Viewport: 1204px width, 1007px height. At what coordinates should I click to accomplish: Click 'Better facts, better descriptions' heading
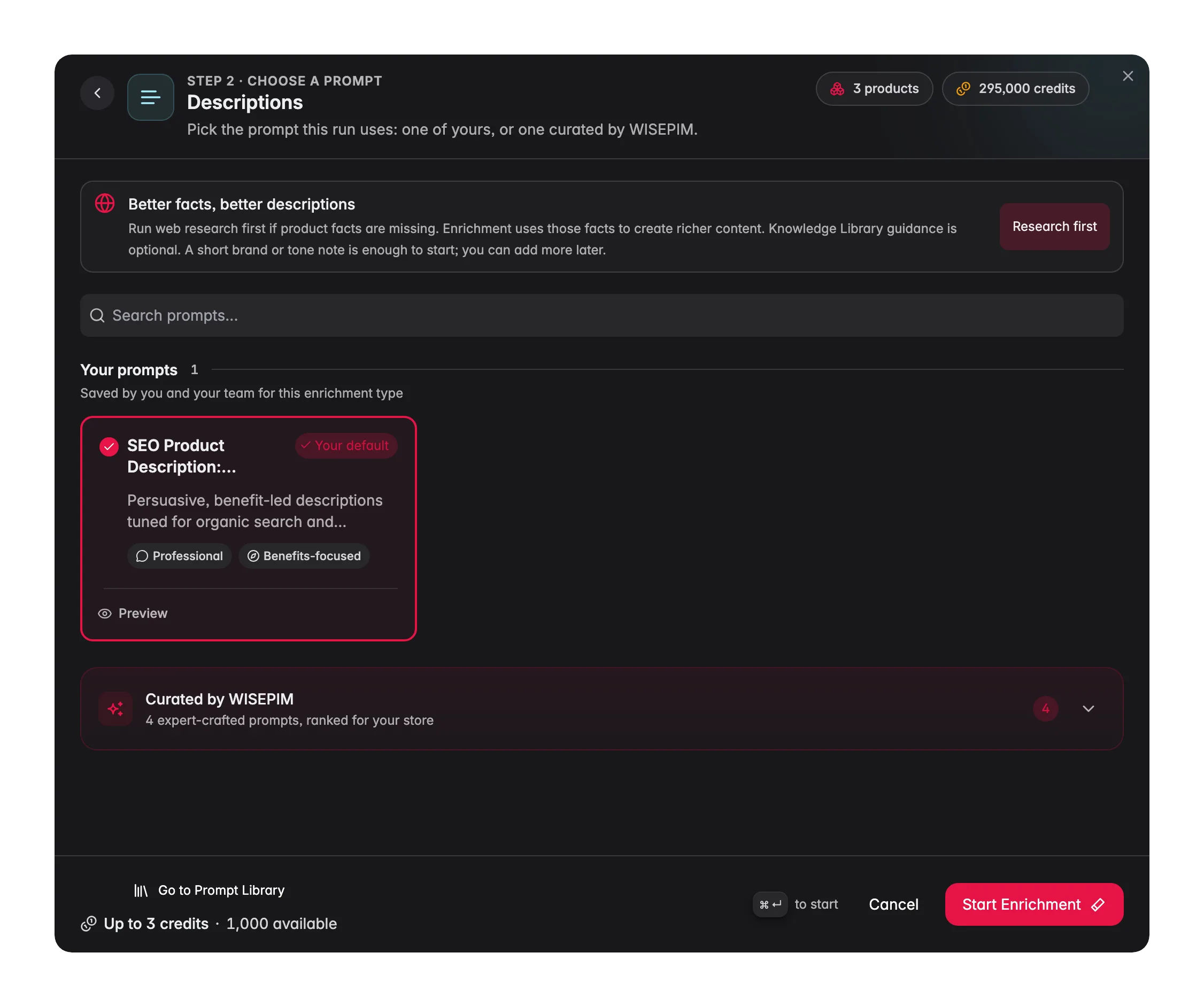pyautogui.click(x=241, y=204)
